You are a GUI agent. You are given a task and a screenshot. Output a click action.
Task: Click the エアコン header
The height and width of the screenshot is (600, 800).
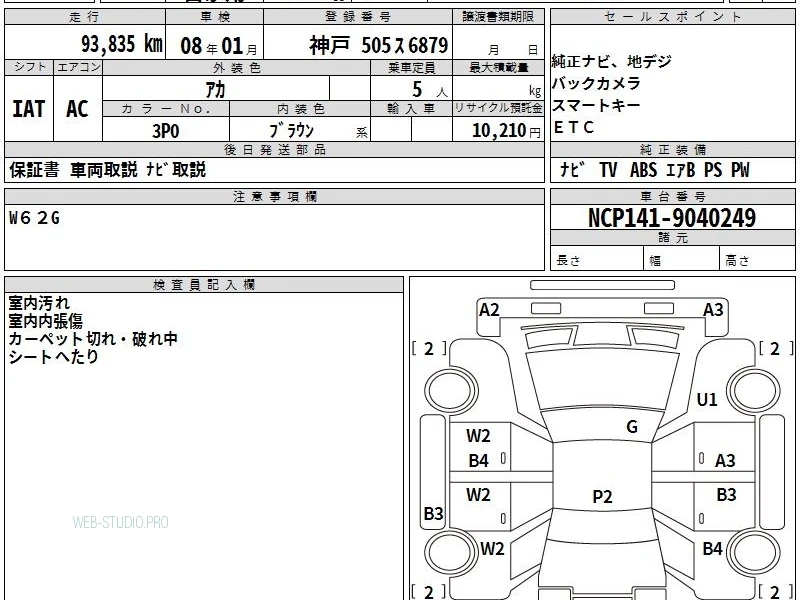click(x=78, y=67)
